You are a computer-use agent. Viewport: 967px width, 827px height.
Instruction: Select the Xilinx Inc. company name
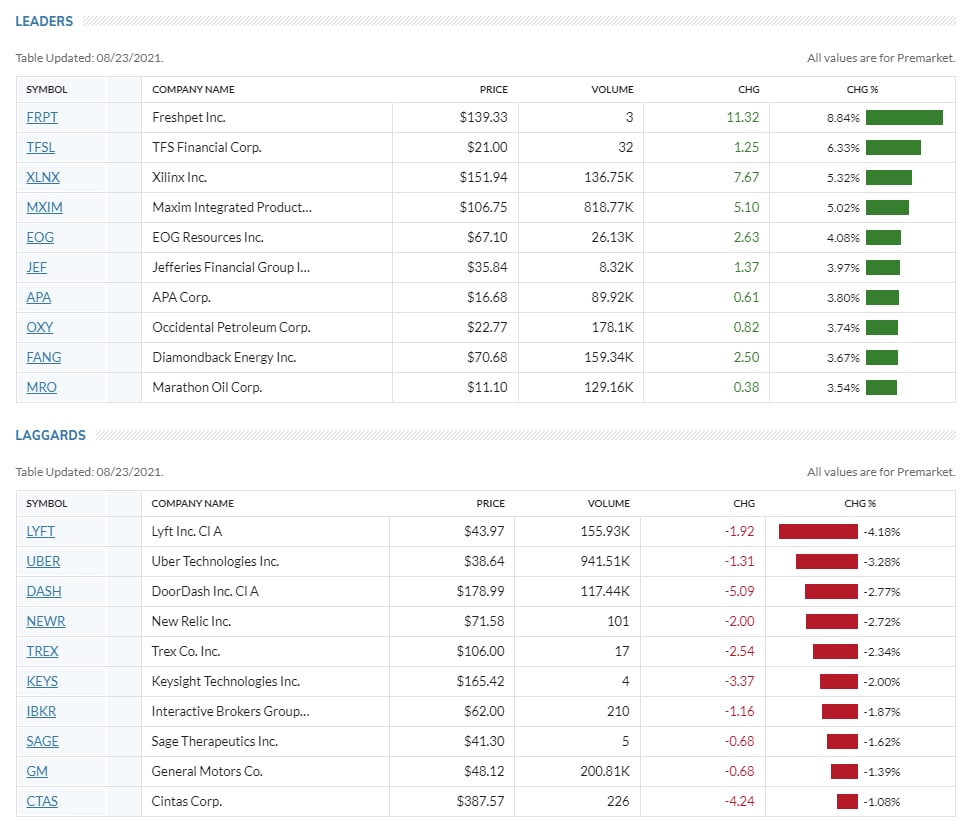[x=179, y=178]
